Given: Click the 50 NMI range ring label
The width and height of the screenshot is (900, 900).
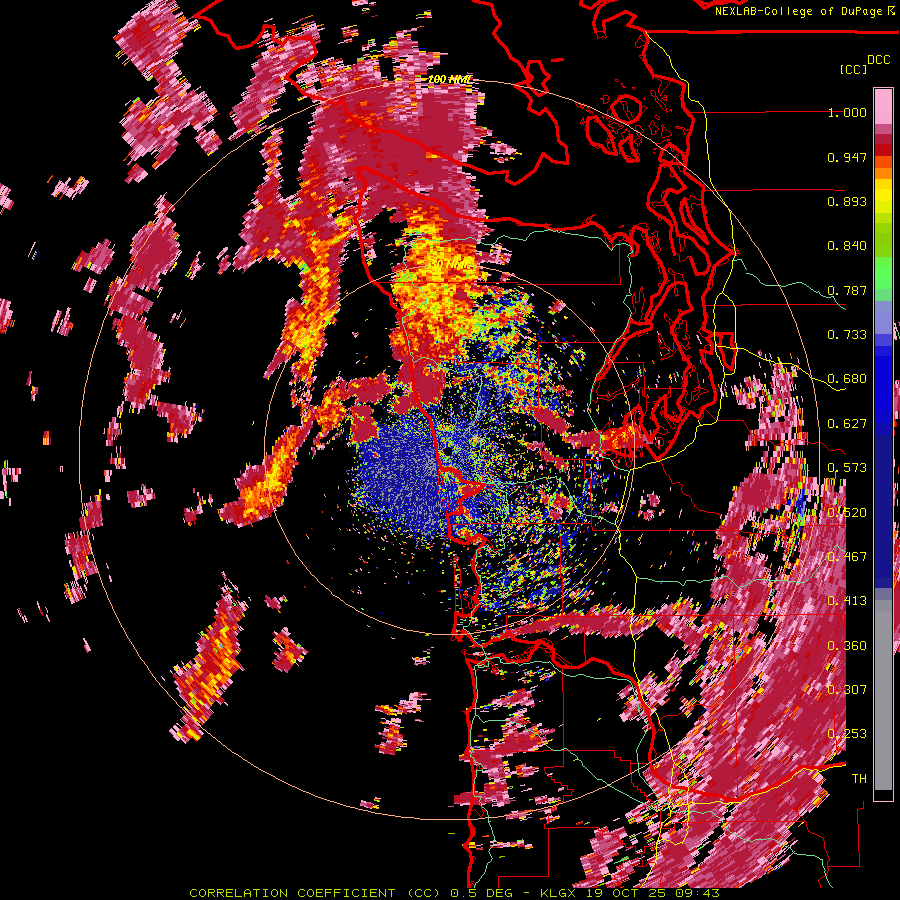Looking at the screenshot, I should pos(451,264).
